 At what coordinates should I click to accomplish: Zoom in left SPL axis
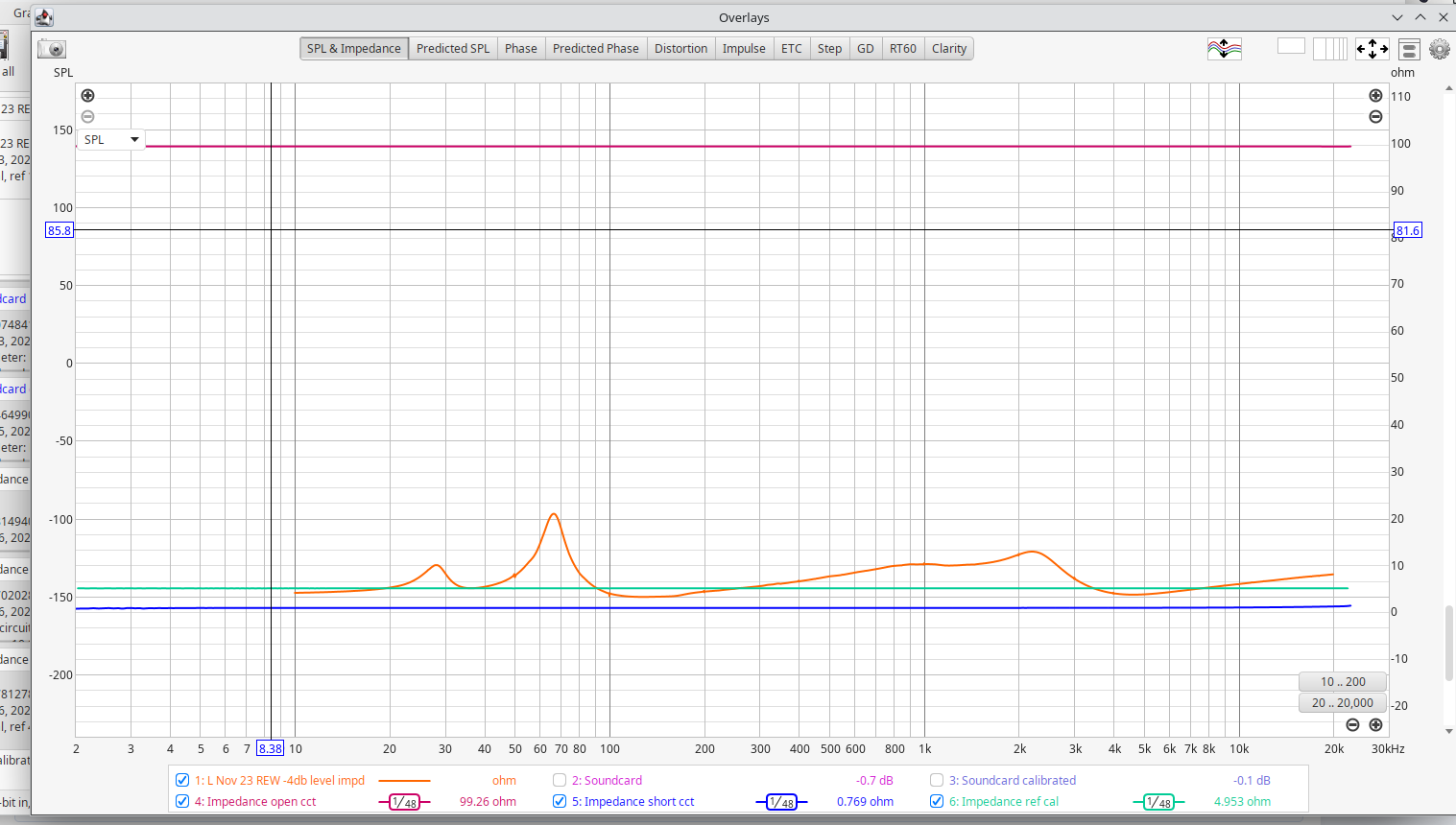pyautogui.click(x=87, y=95)
